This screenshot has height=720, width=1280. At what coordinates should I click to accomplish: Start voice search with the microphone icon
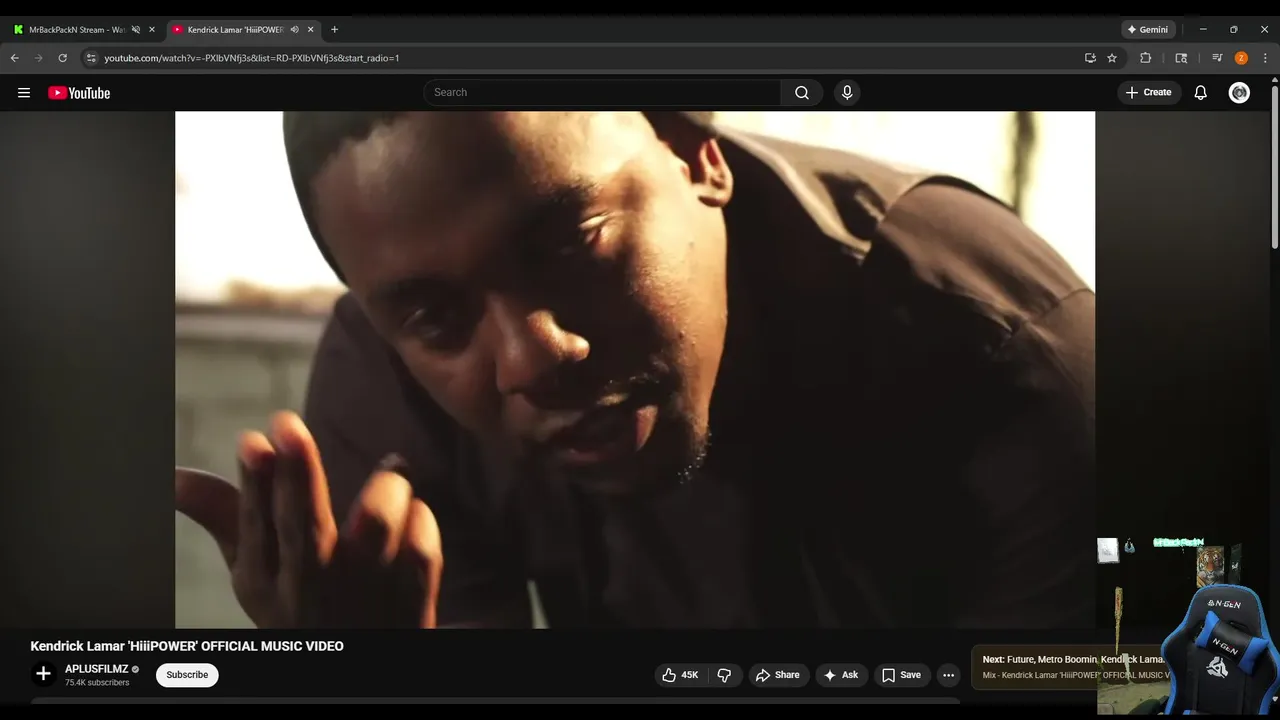(847, 93)
